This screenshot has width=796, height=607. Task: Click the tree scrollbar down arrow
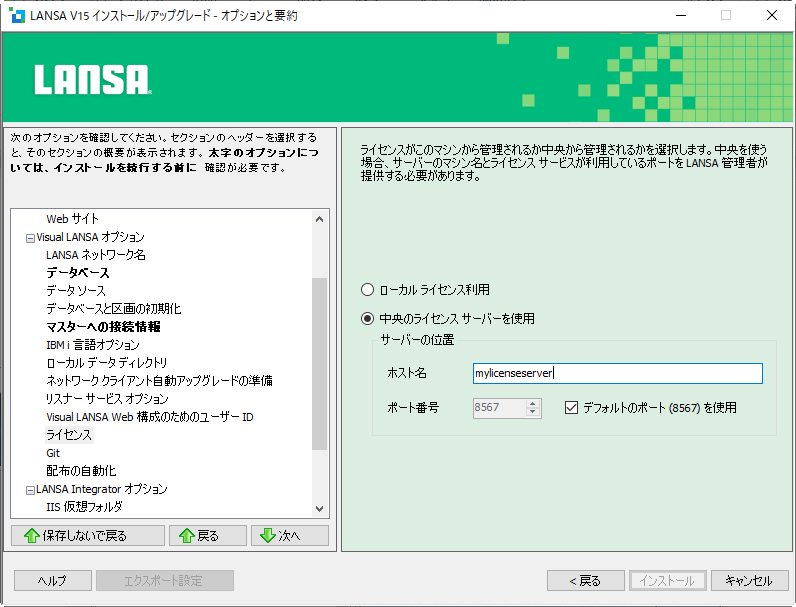tap(319, 509)
